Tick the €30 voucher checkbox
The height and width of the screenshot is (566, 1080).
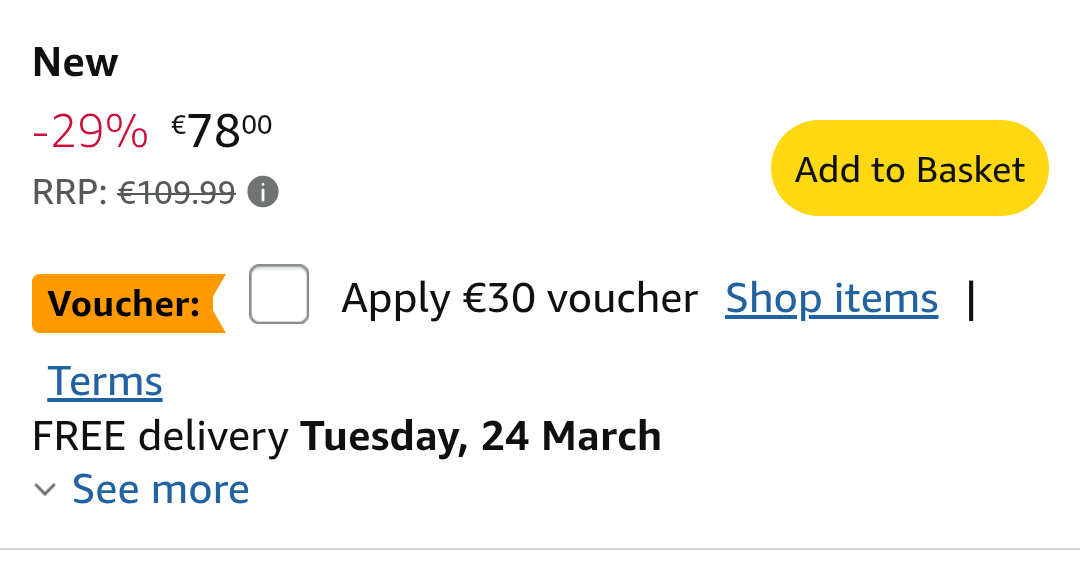tap(279, 294)
